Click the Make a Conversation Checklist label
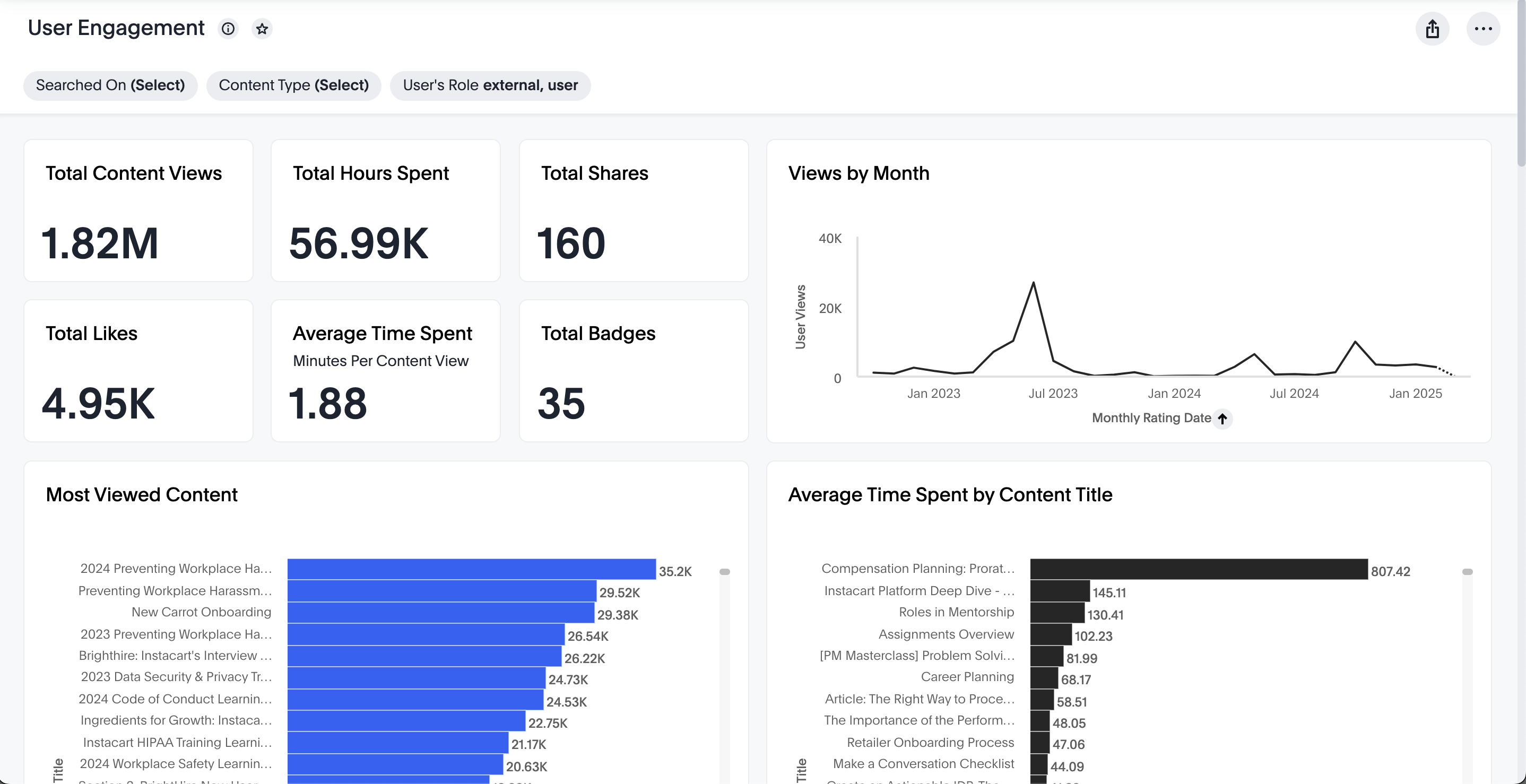Screen dimensions: 1526x784 [924, 764]
